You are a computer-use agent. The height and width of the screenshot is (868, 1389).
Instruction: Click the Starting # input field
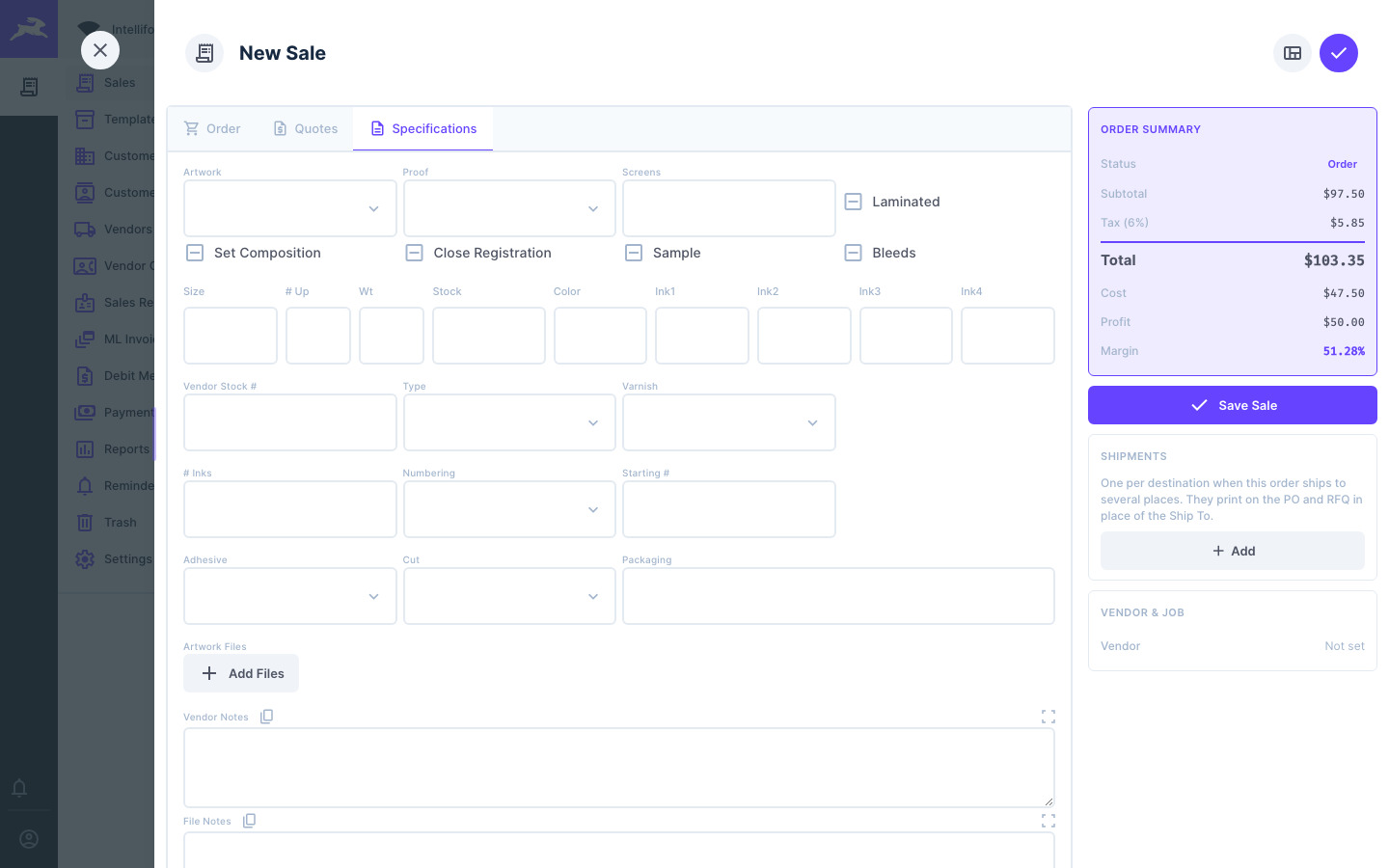pos(729,509)
